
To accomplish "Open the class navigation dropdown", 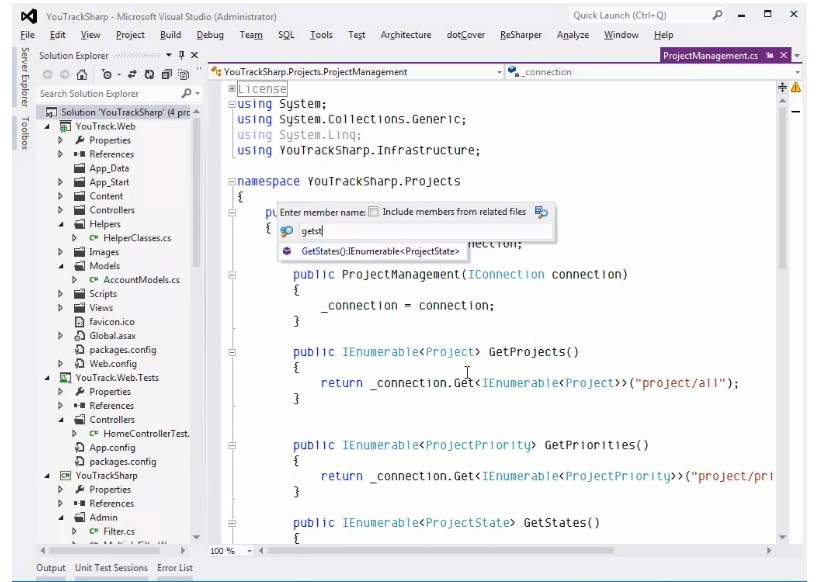I will coord(499,72).
